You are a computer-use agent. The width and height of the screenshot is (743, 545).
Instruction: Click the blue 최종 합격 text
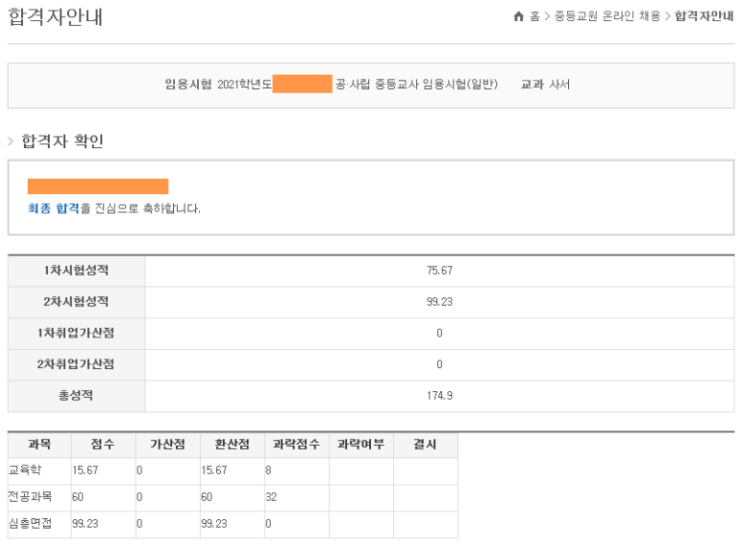tap(53, 209)
